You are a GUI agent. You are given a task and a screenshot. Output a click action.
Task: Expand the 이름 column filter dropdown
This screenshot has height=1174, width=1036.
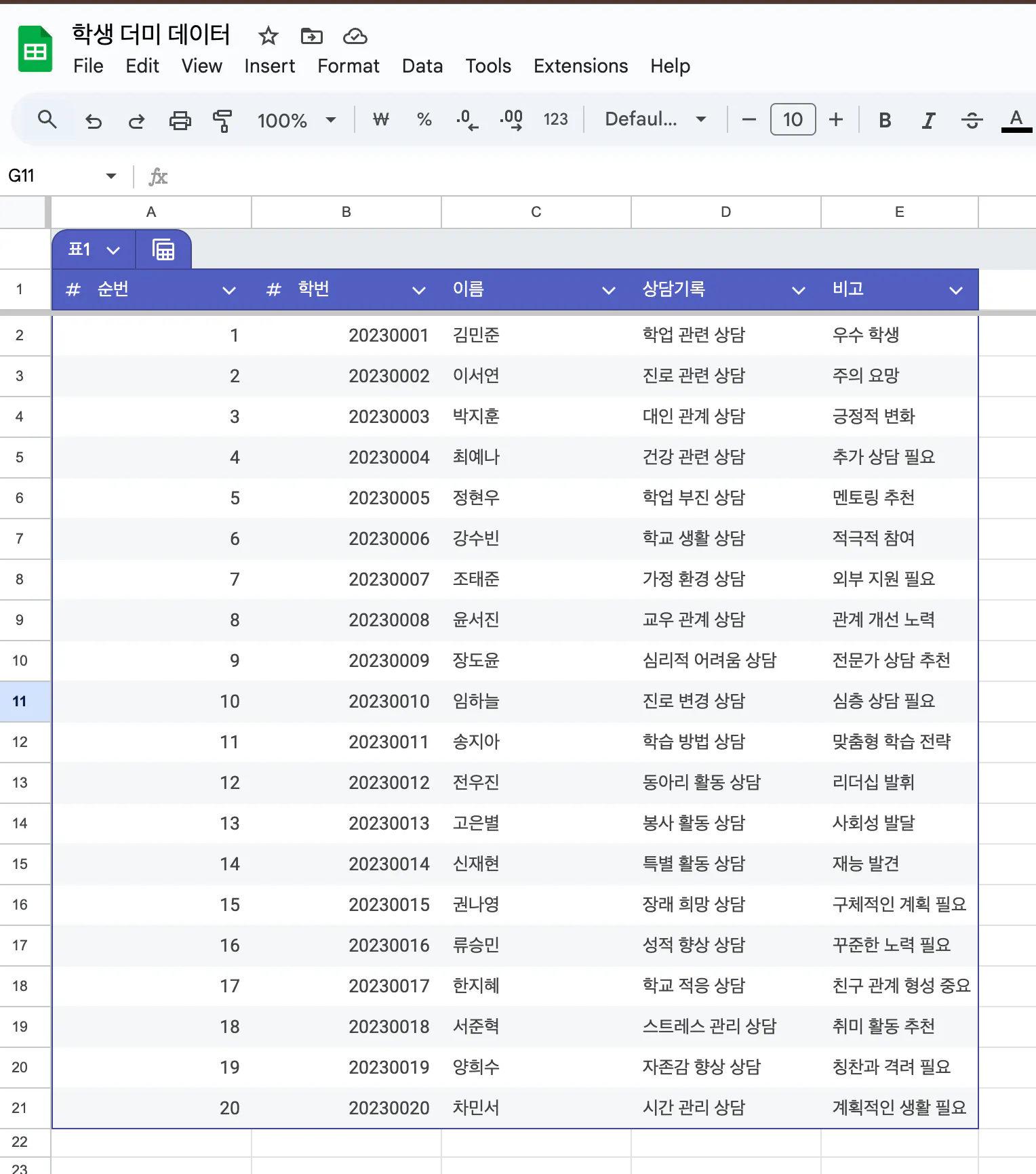tap(609, 290)
